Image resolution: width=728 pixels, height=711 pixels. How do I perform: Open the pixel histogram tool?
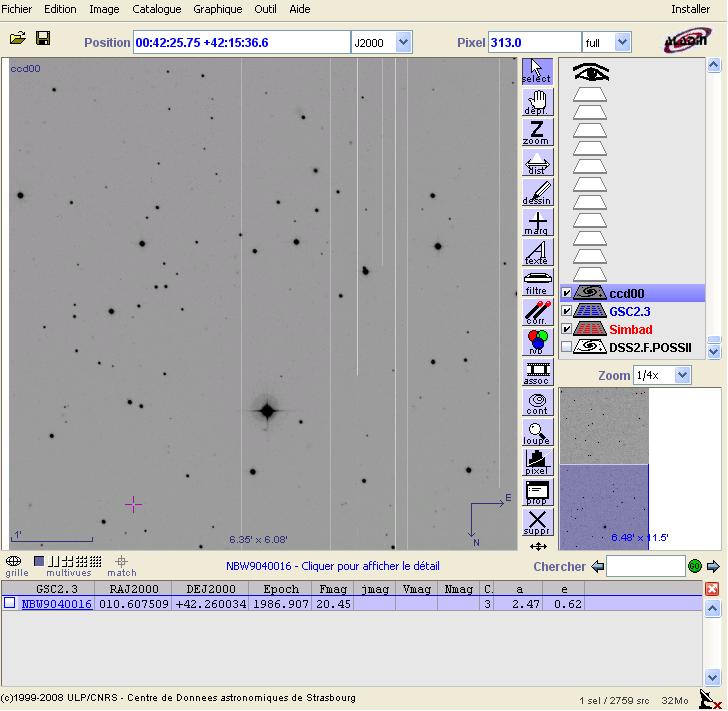[537, 462]
